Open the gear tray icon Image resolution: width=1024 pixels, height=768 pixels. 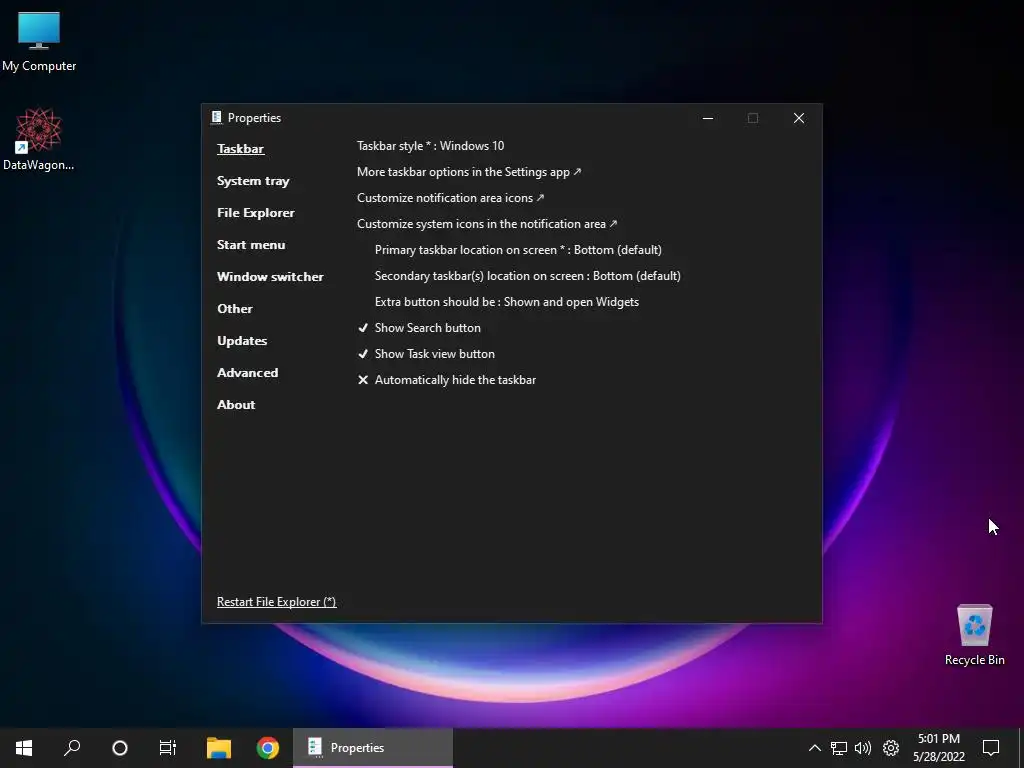(x=891, y=748)
